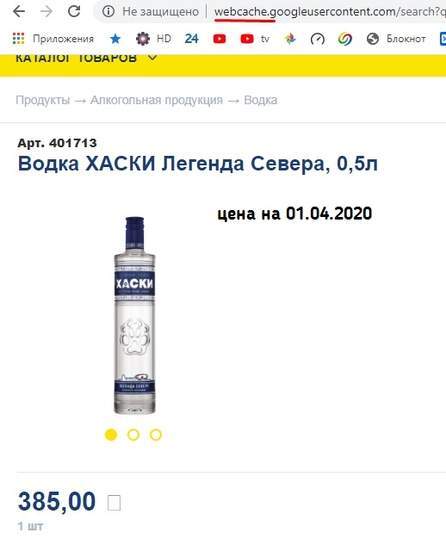Select the third image carousel dot
The height and width of the screenshot is (545, 446).
pos(155,434)
